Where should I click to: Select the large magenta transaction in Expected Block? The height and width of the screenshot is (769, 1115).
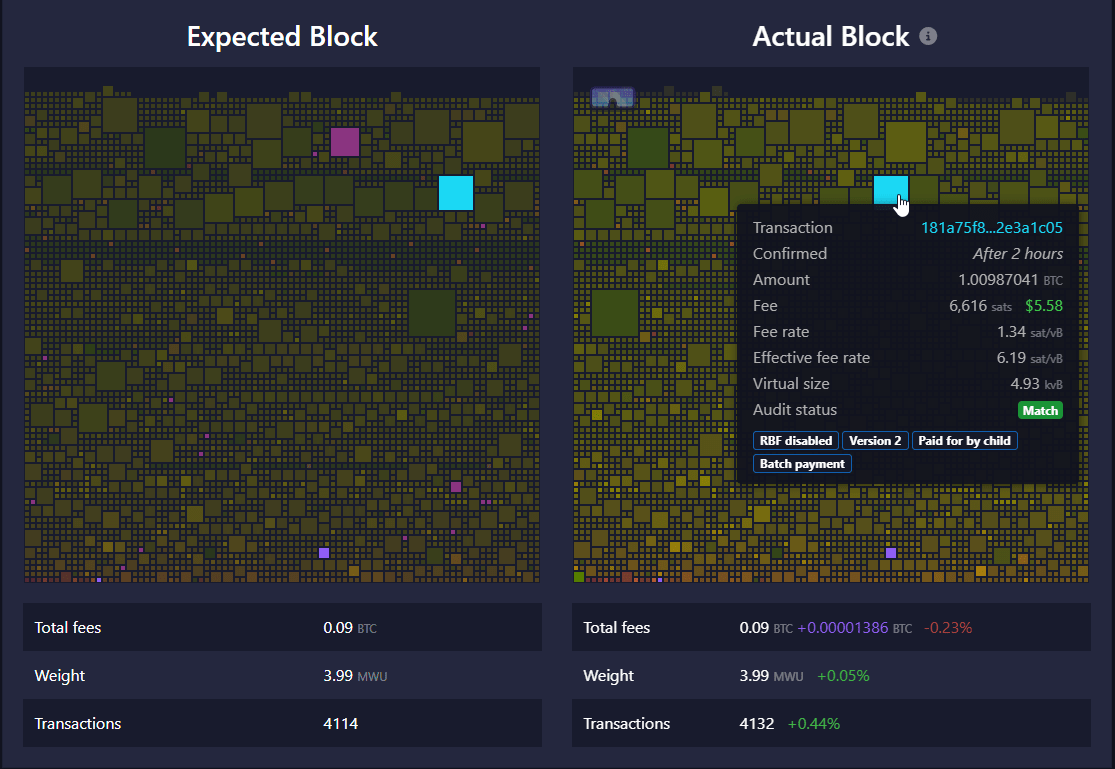tap(345, 142)
